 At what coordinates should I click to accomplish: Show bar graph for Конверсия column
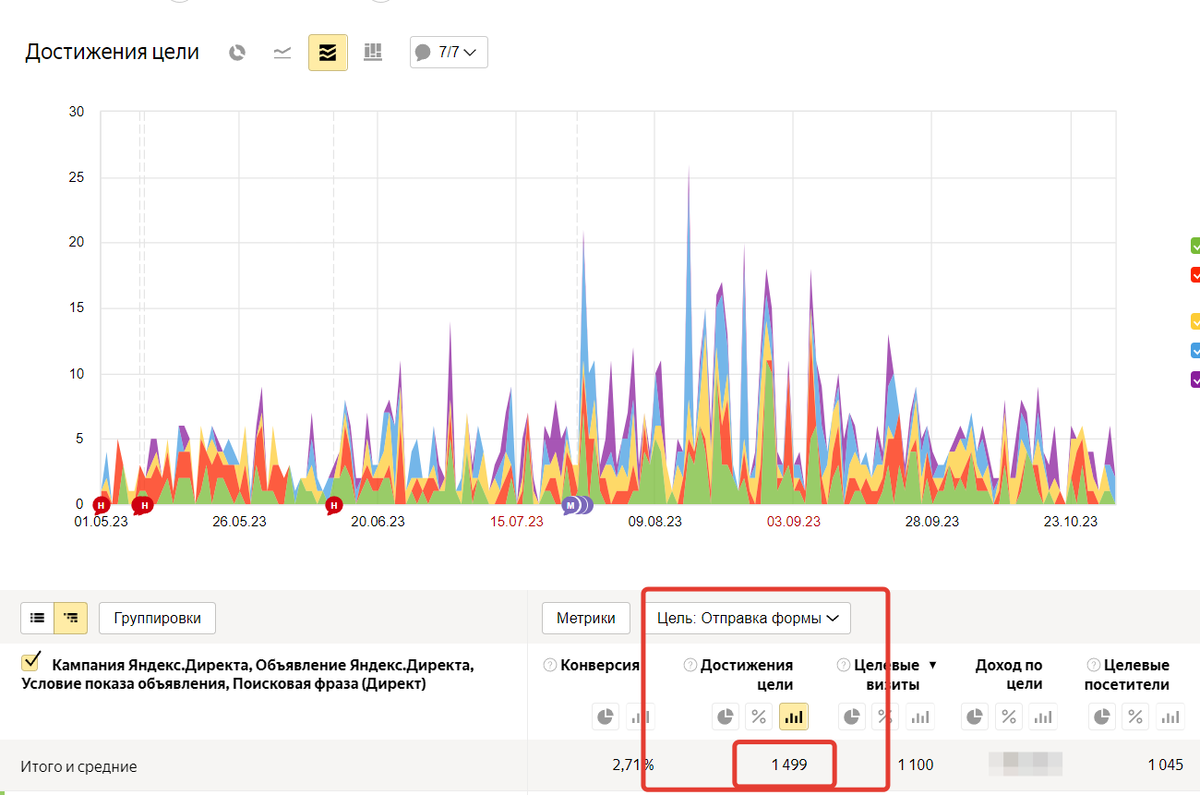640,716
